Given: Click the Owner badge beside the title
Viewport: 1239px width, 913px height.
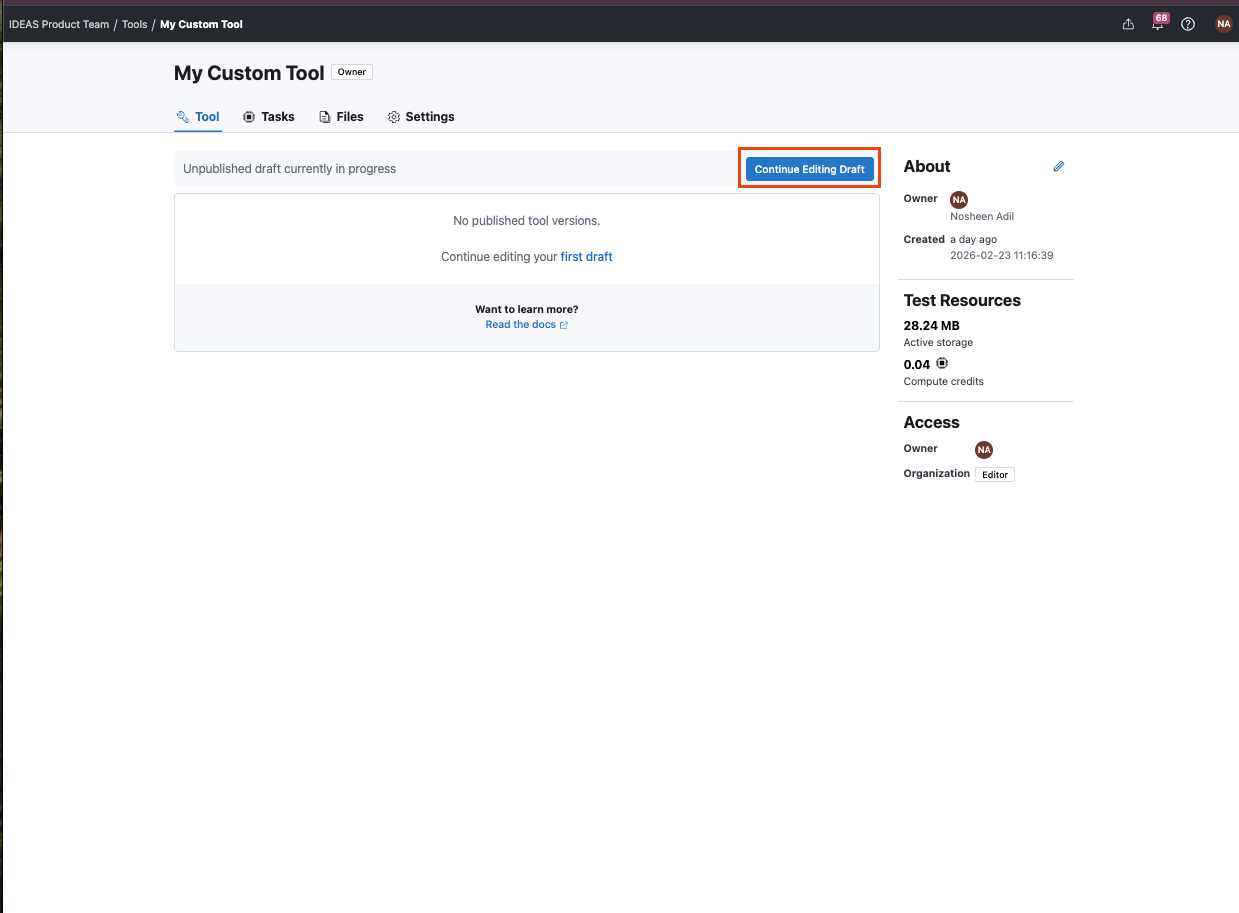Looking at the screenshot, I should (352, 72).
